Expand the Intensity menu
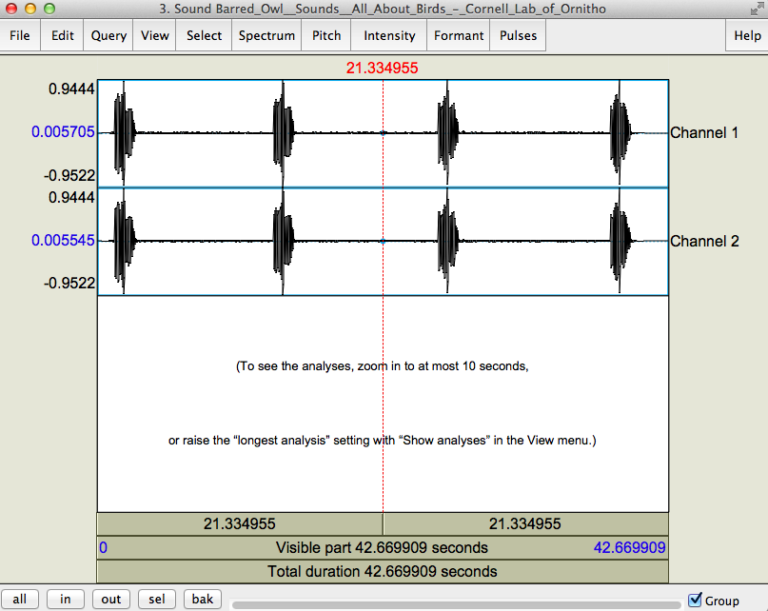 tap(389, 36)
